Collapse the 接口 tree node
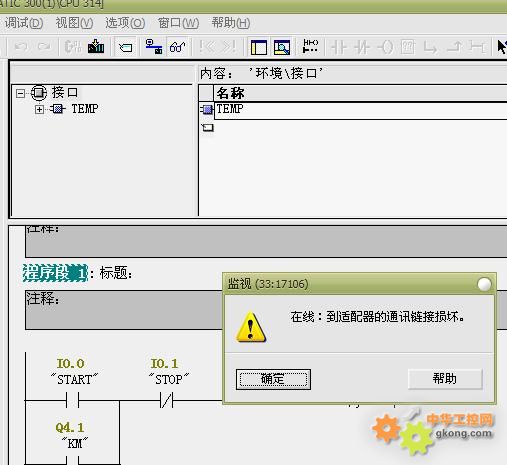The image size is (507, 465). coord(20,93)
